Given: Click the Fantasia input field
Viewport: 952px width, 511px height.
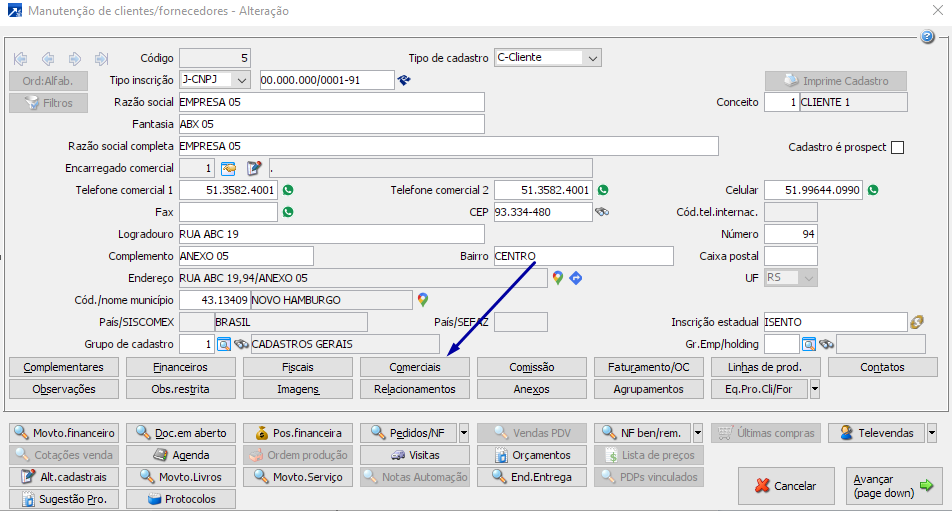Looking at the screenshot, I should [332, 124].
